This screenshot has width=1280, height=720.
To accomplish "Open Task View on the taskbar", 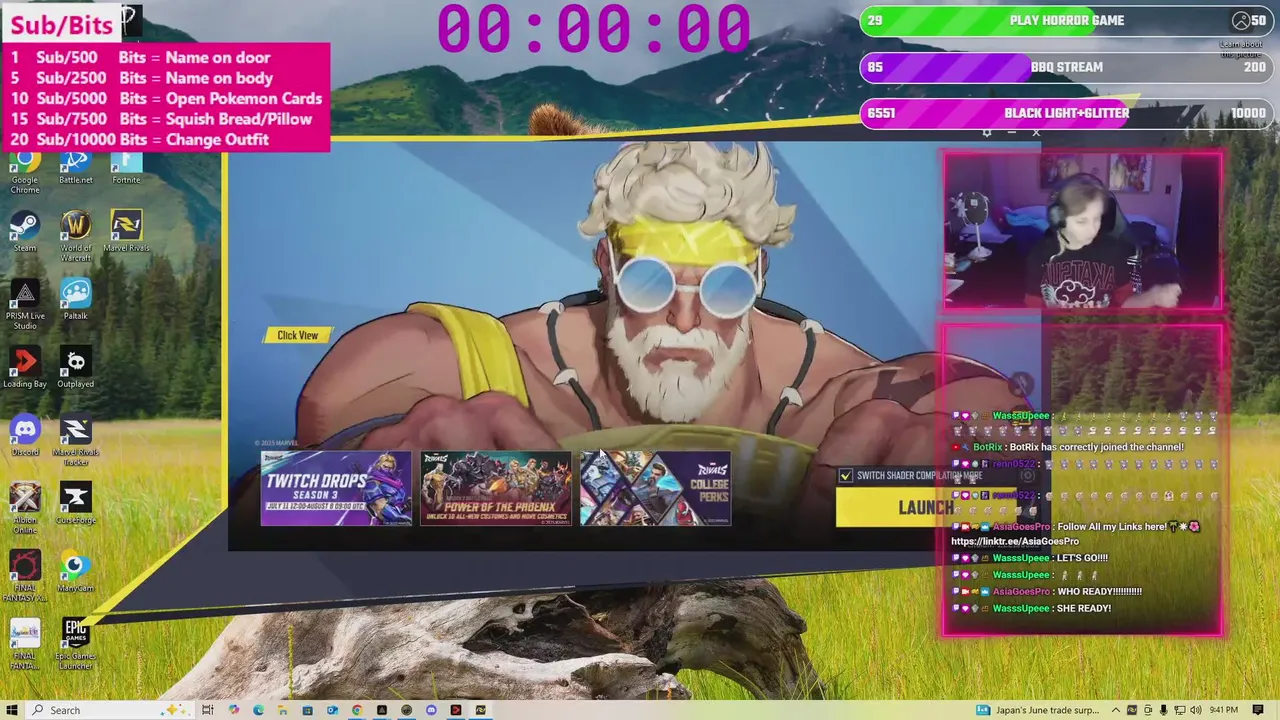I will click(x=208, y=710).
